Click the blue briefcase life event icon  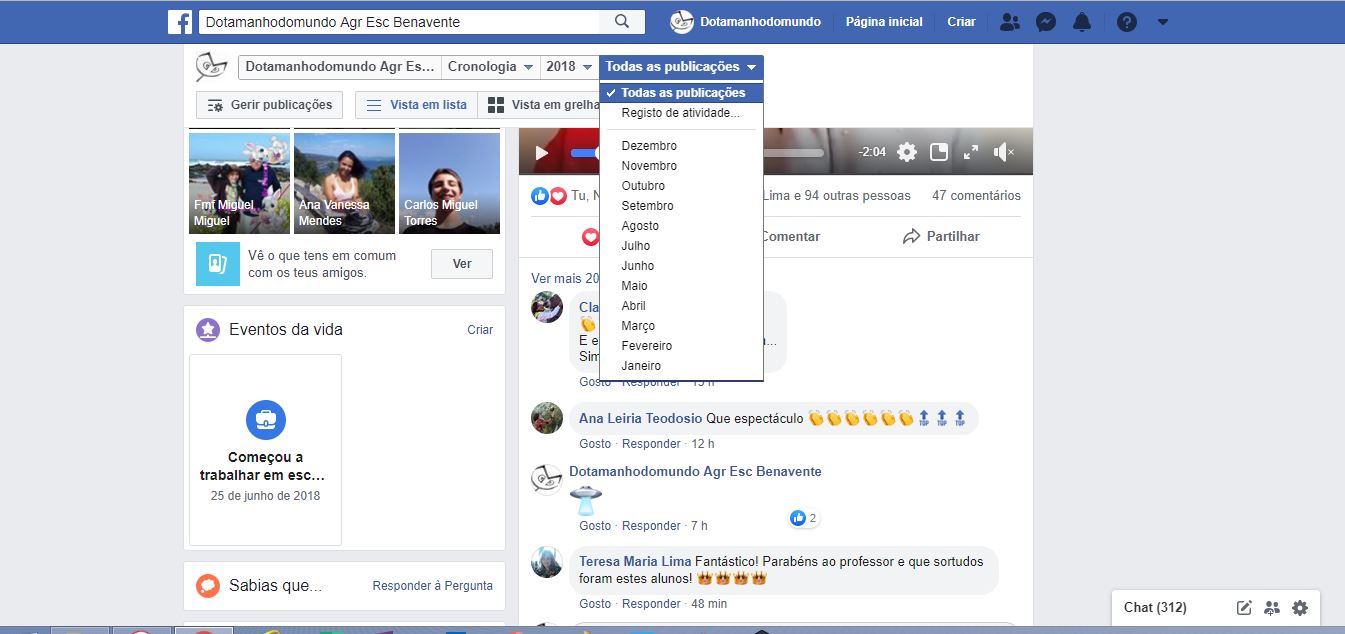[x=266, y=420]
